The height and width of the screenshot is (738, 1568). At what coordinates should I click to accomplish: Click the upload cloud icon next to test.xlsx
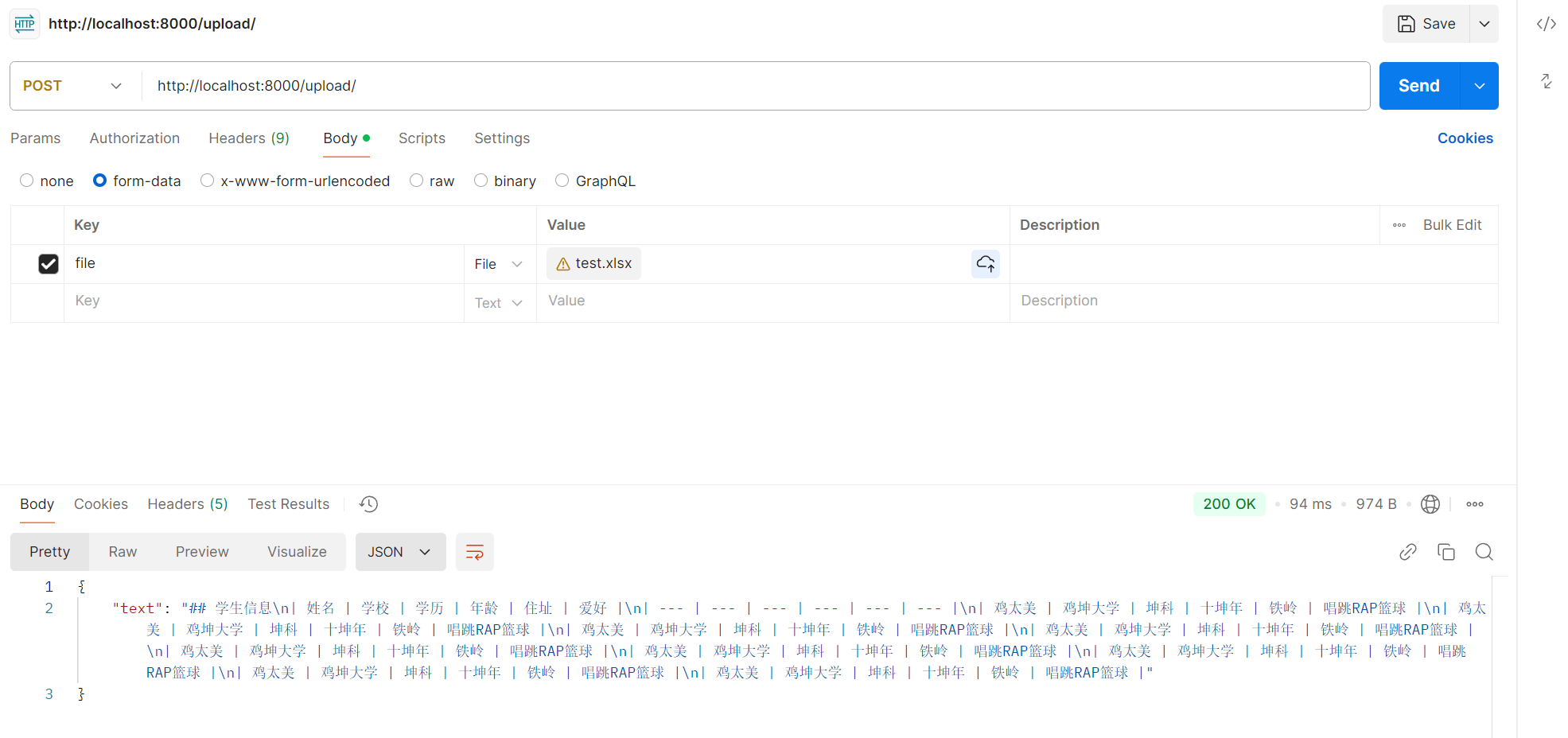(x=986, y=263)
